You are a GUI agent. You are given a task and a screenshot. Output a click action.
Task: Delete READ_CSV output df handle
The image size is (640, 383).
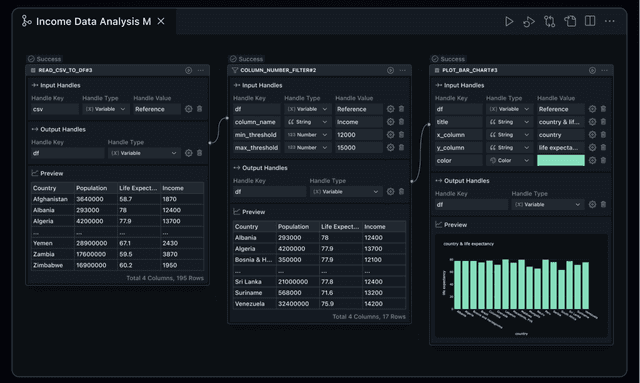click(200, 153)
